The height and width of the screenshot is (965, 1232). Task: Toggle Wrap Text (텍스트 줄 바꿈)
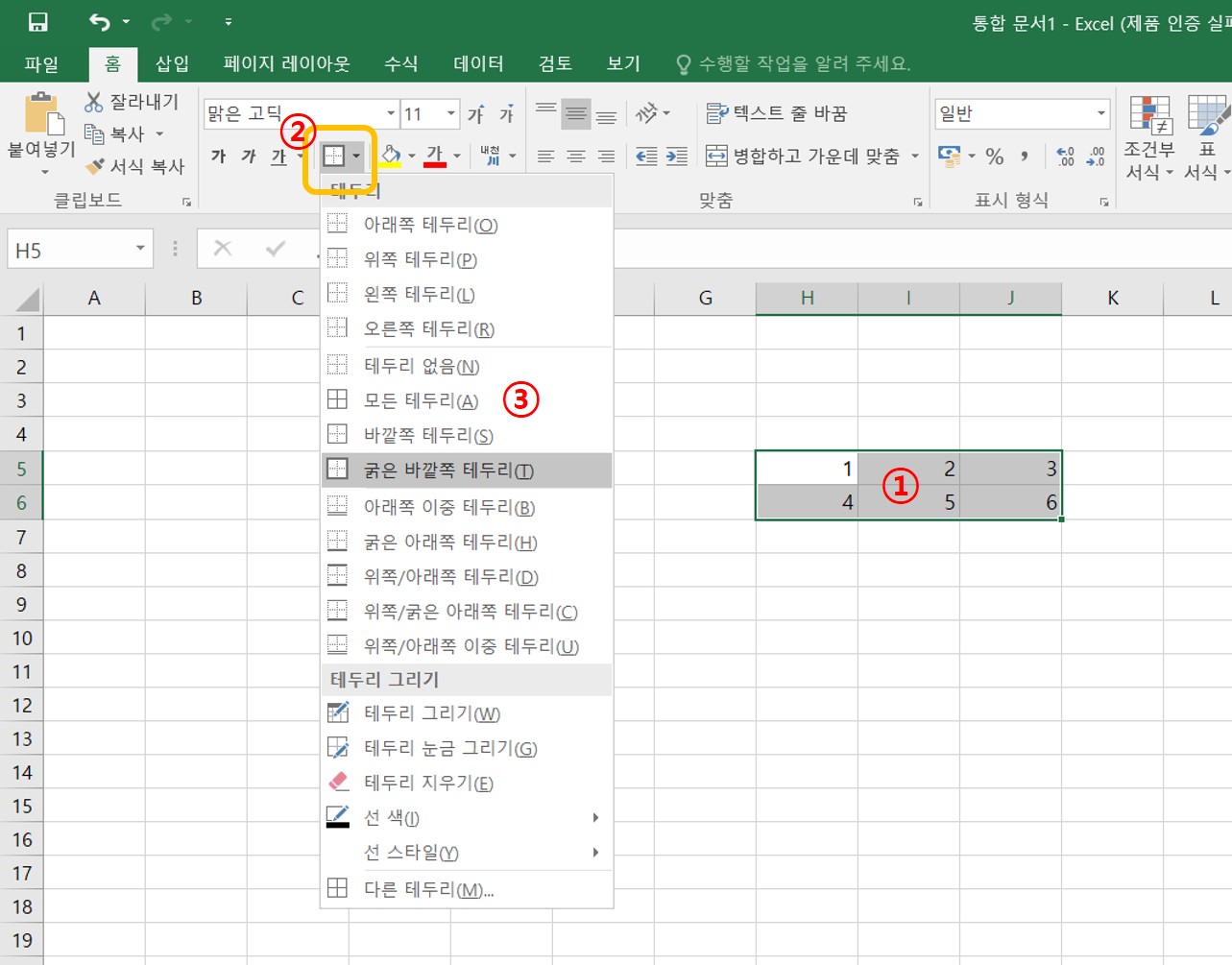coord(776,113)
